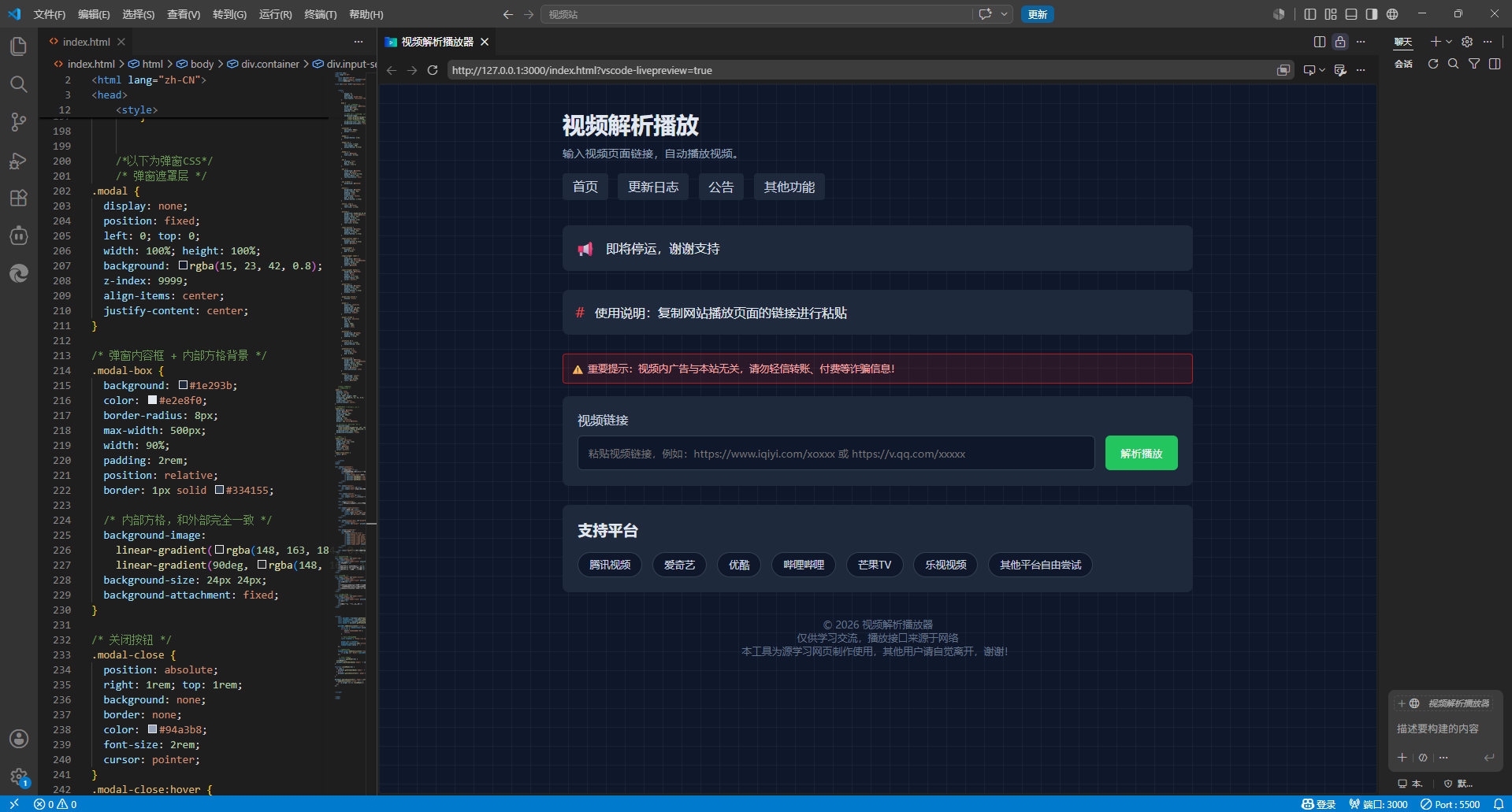Image resolution: width=1512 pixels, height=812 pixels.
Task: Open notifications bell in status bar
Action: pos(1499,804)
